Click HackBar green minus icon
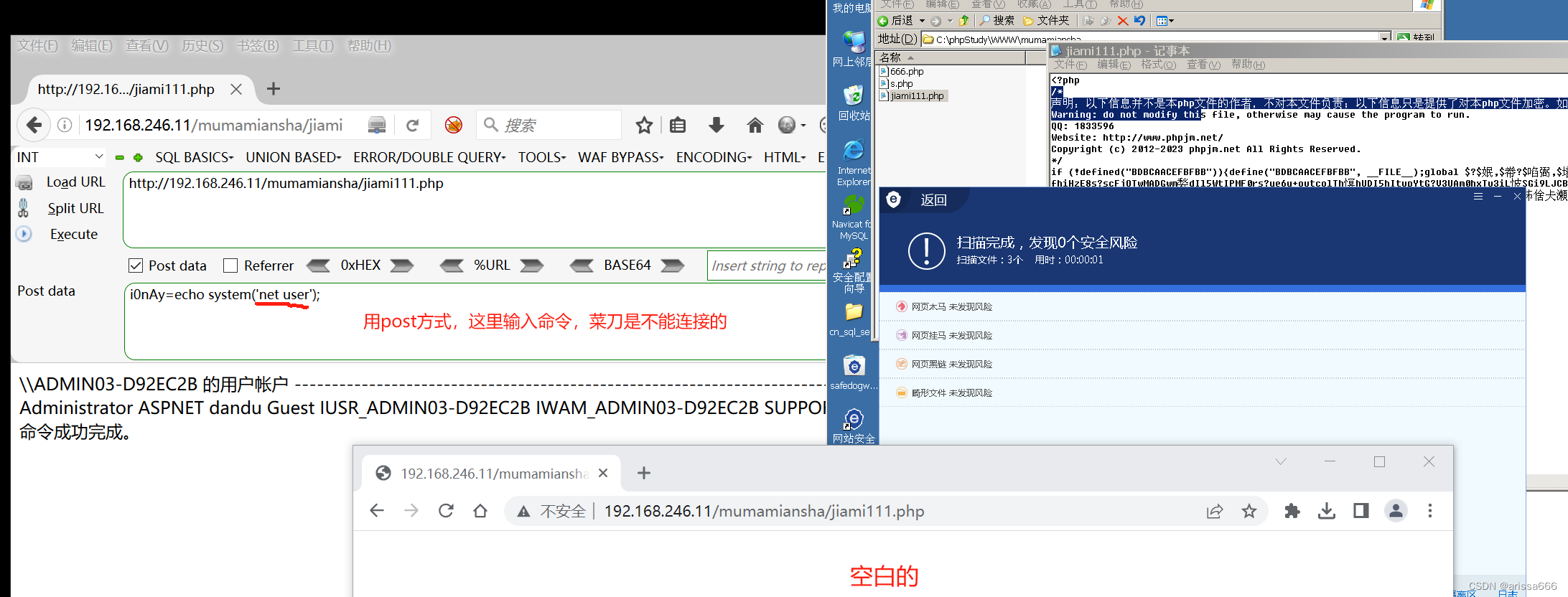The height and width of the screenshot is (597, 1568). tap(120, 157)
